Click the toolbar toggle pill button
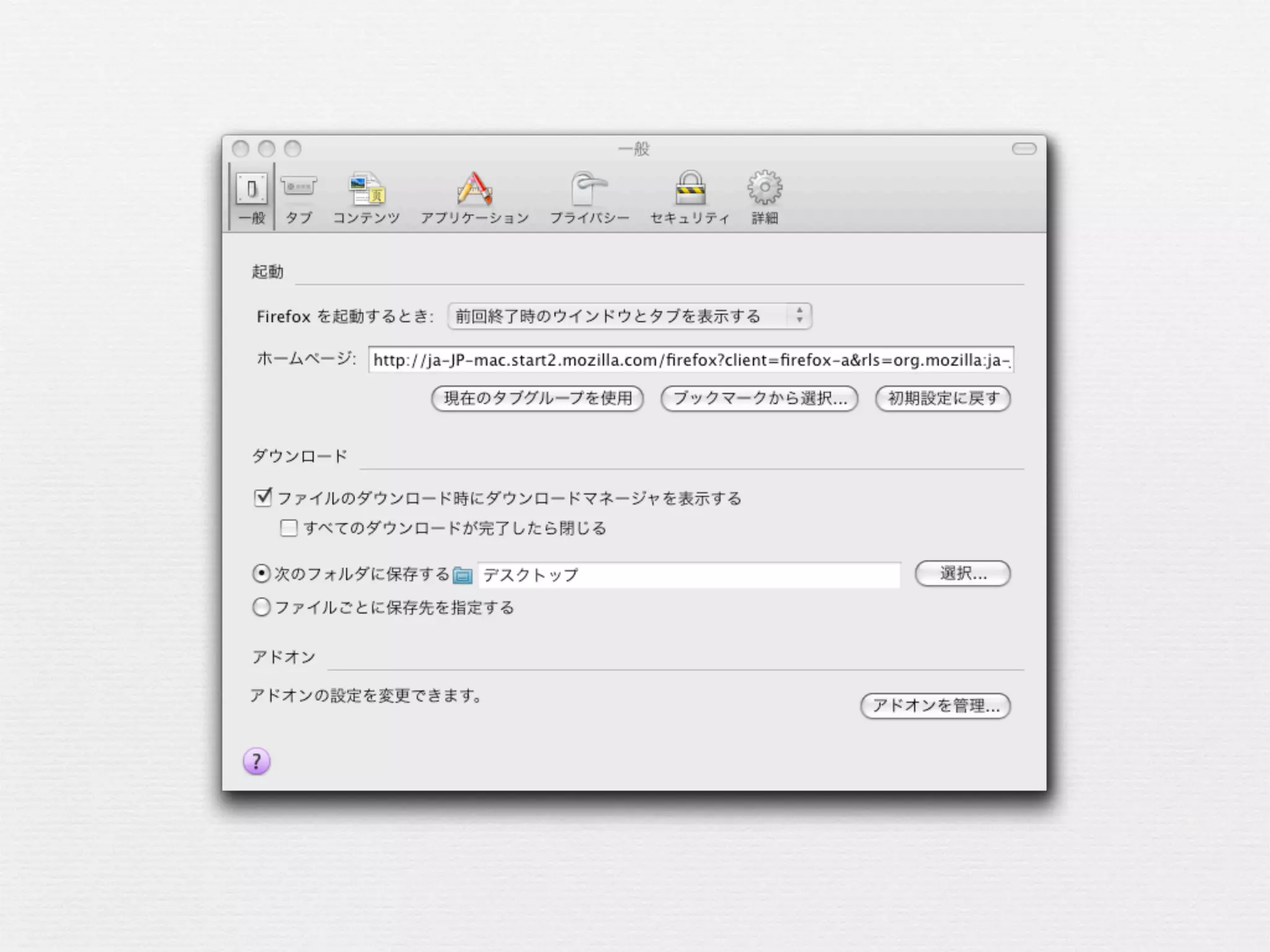Viewport: 1270px width, 952px height. [1024, 149]
